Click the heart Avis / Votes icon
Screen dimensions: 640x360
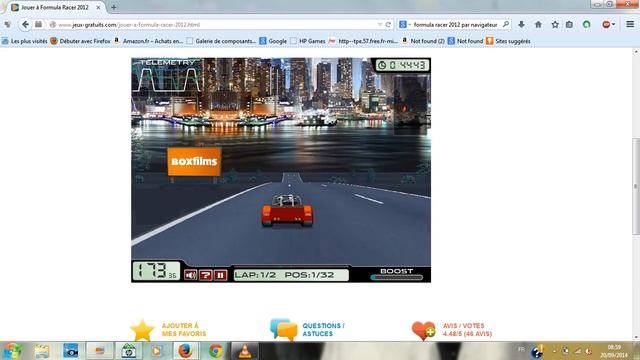point(424,331)
